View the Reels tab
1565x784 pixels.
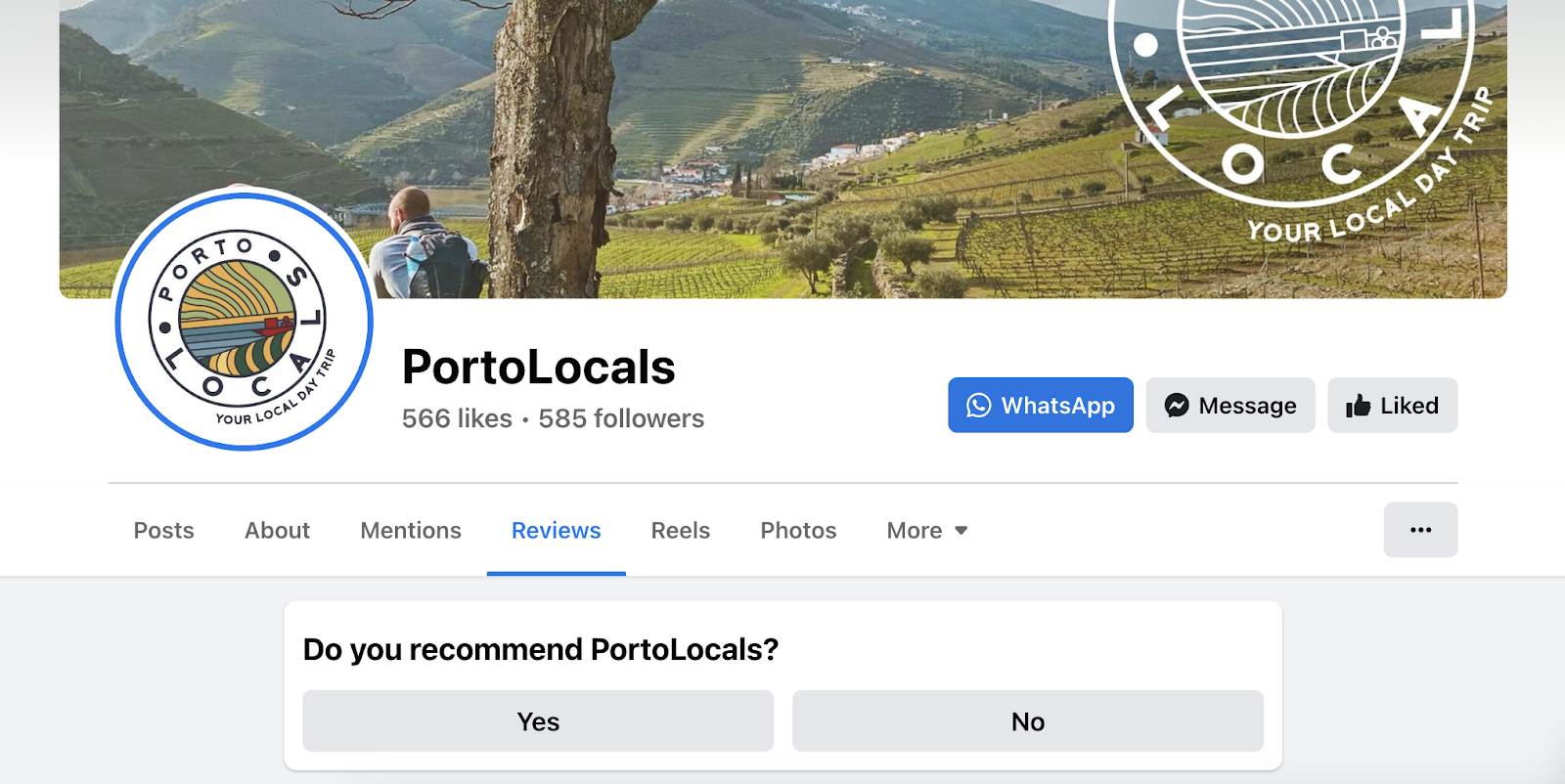[x=681, y=531]
